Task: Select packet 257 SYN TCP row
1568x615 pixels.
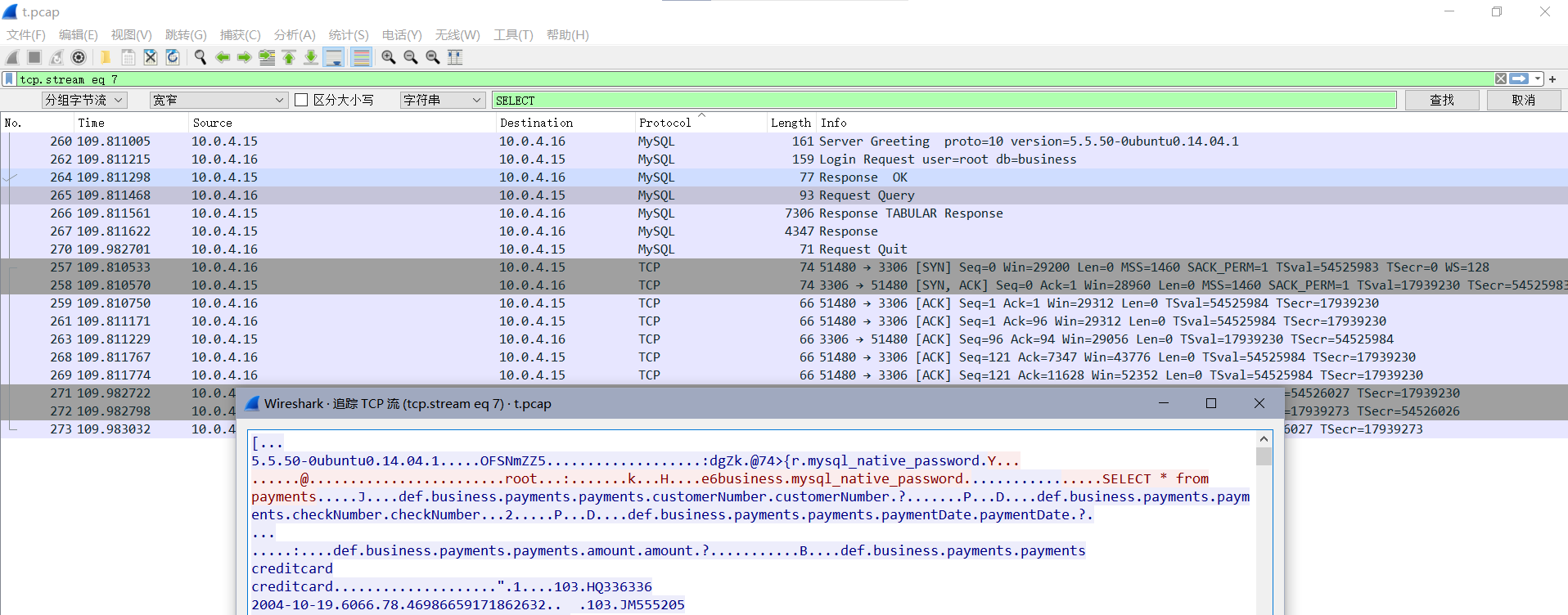Action: tap(784, 267)
